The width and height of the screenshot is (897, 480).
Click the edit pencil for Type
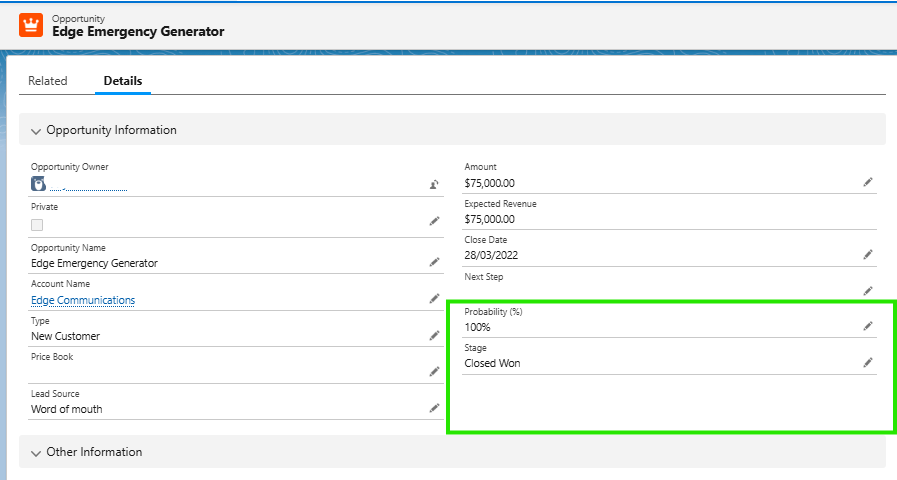[434, 335]
